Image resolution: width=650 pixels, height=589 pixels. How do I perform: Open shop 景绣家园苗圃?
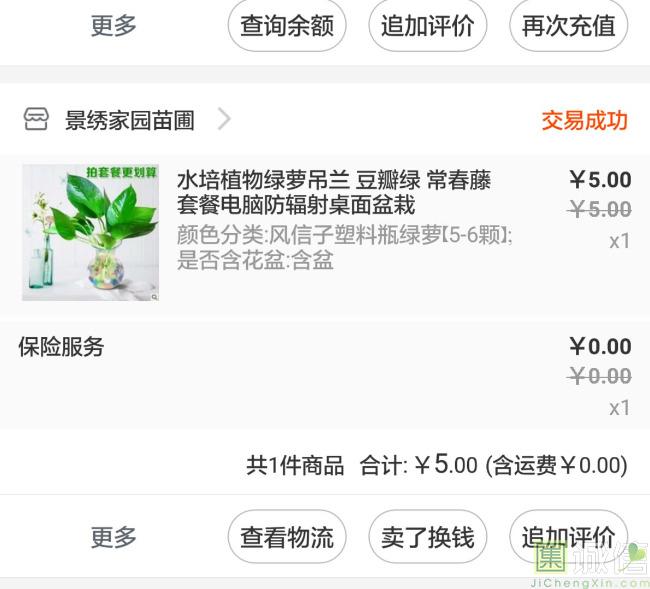point(129,120)
